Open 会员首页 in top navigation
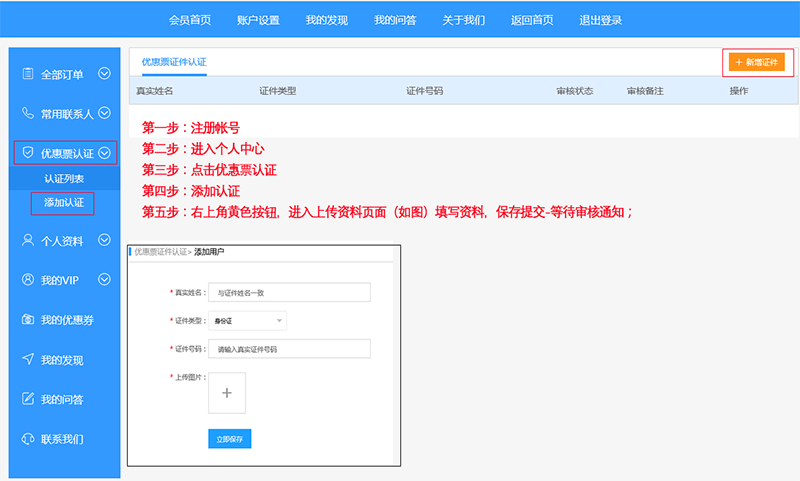This screenshot has width=800, height=481. point(190,20)
